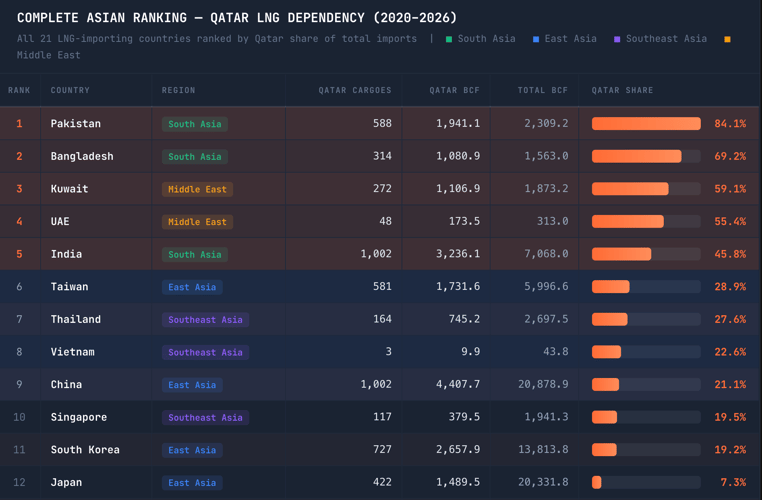Click Japan's Qatar share progress bar
The width and height of the screenshot is (762, 500).
pos(646,482)
